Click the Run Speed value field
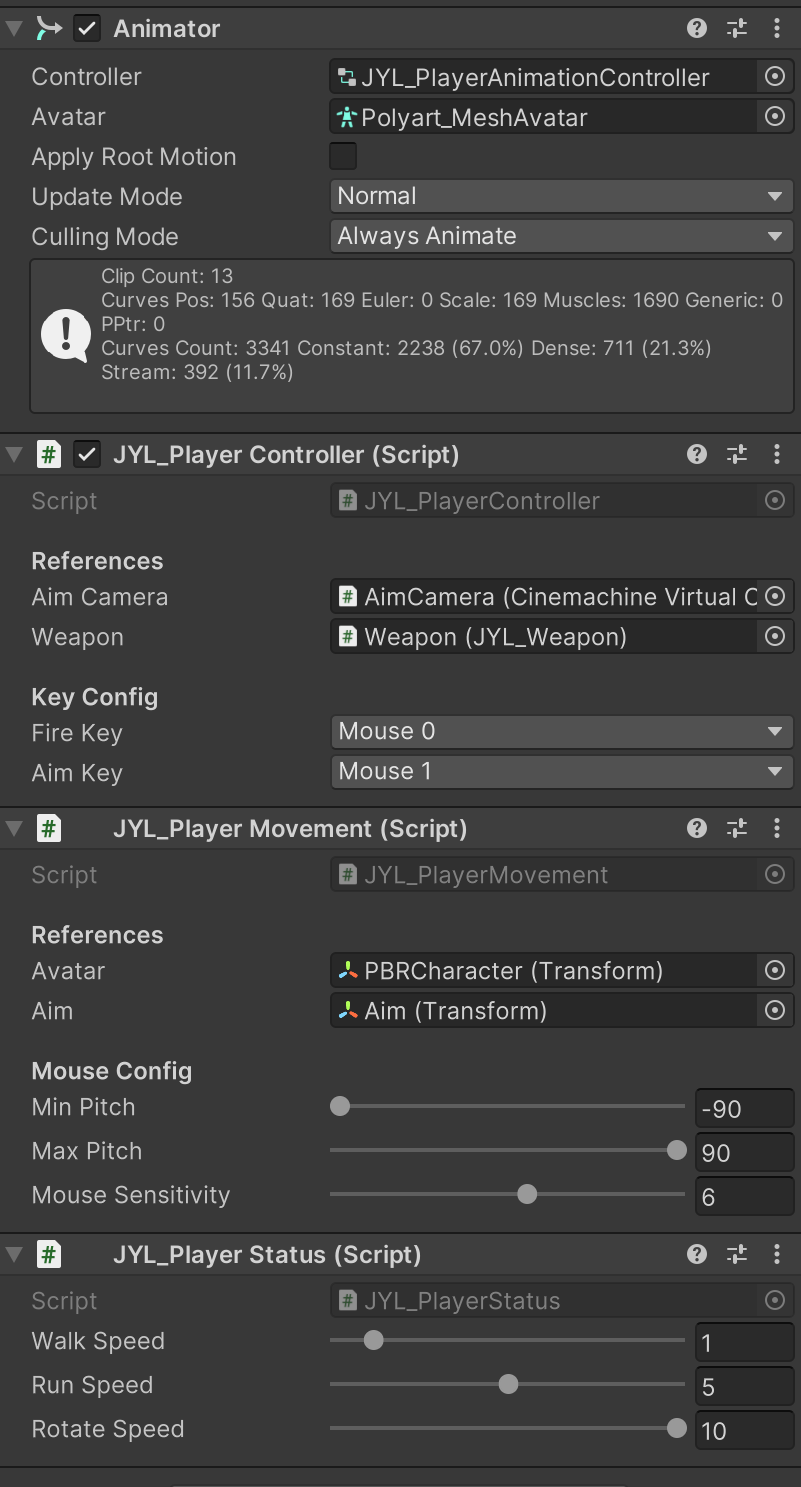 coord(743,1387)
